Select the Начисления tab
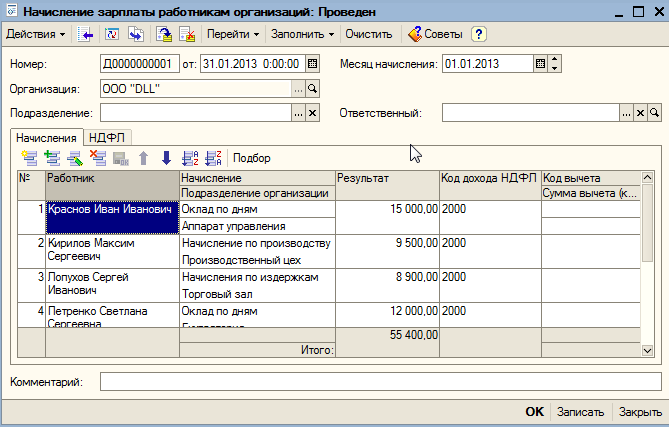Image resolution: width=669 pixels, height=427 pixels. point(47,137)
